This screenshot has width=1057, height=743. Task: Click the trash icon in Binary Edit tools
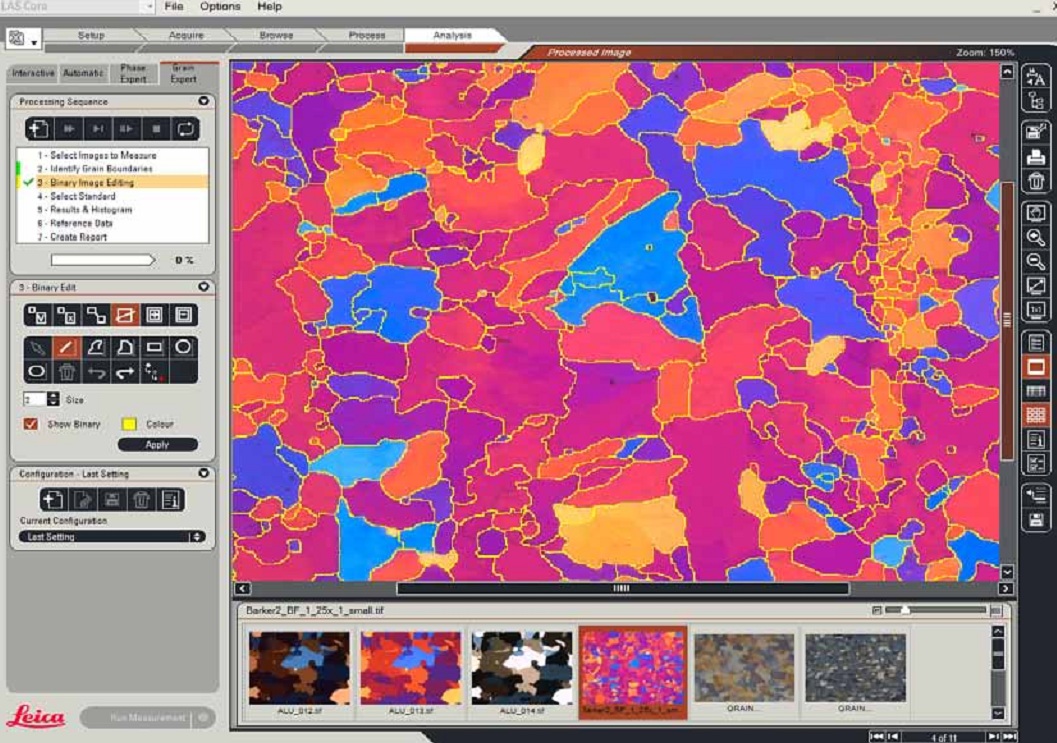67,372
